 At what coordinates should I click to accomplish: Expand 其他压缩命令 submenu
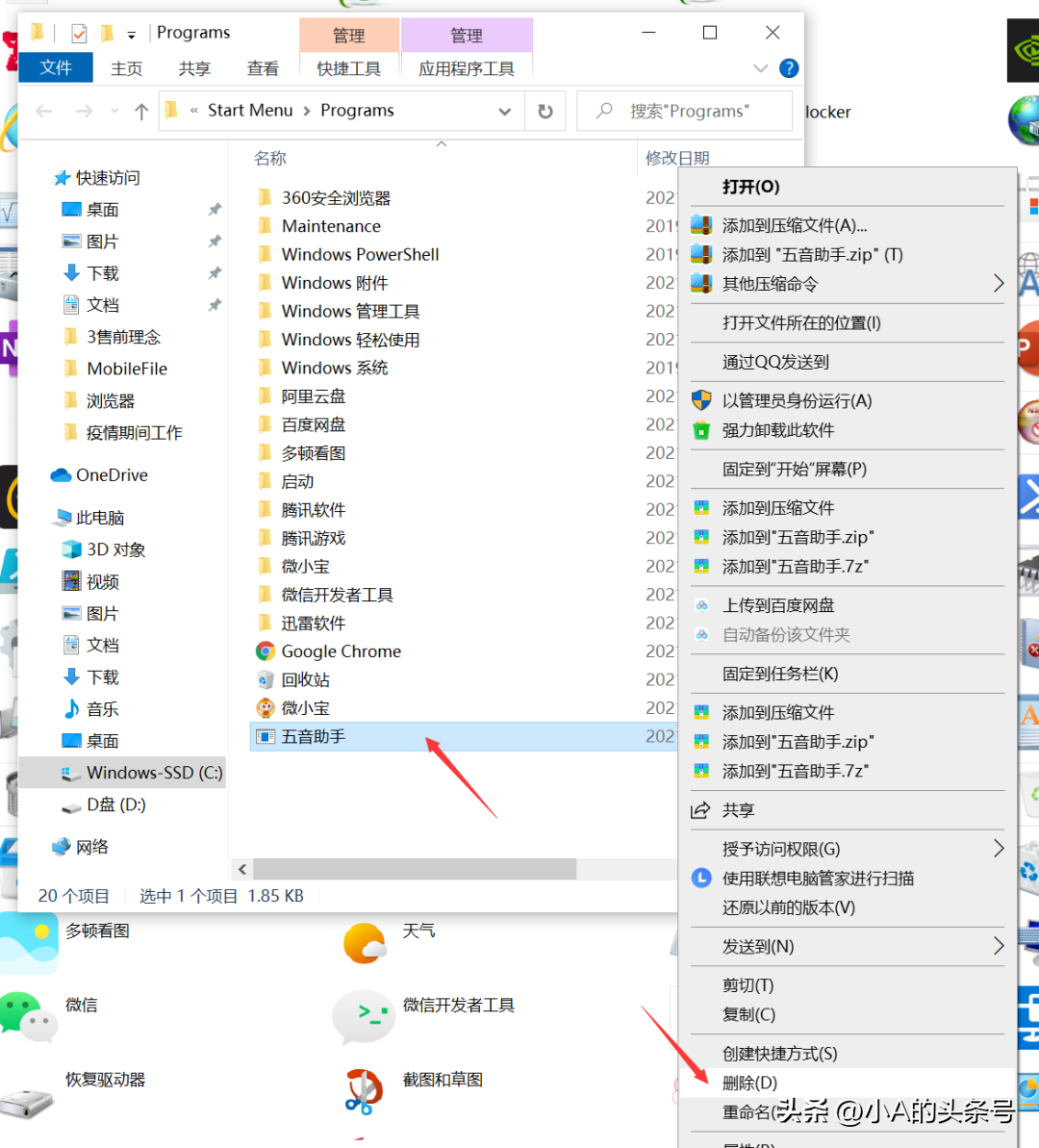[x=848, y=284]
